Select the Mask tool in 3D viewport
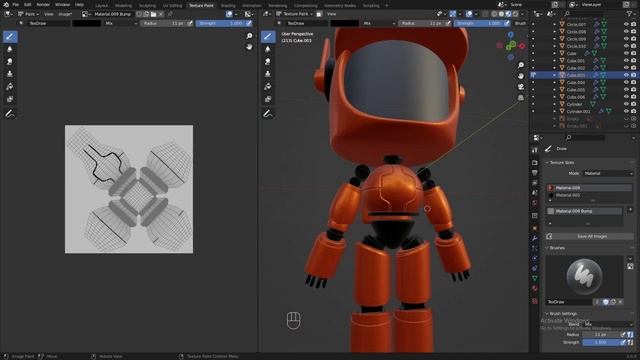 (x=268, y=99)
